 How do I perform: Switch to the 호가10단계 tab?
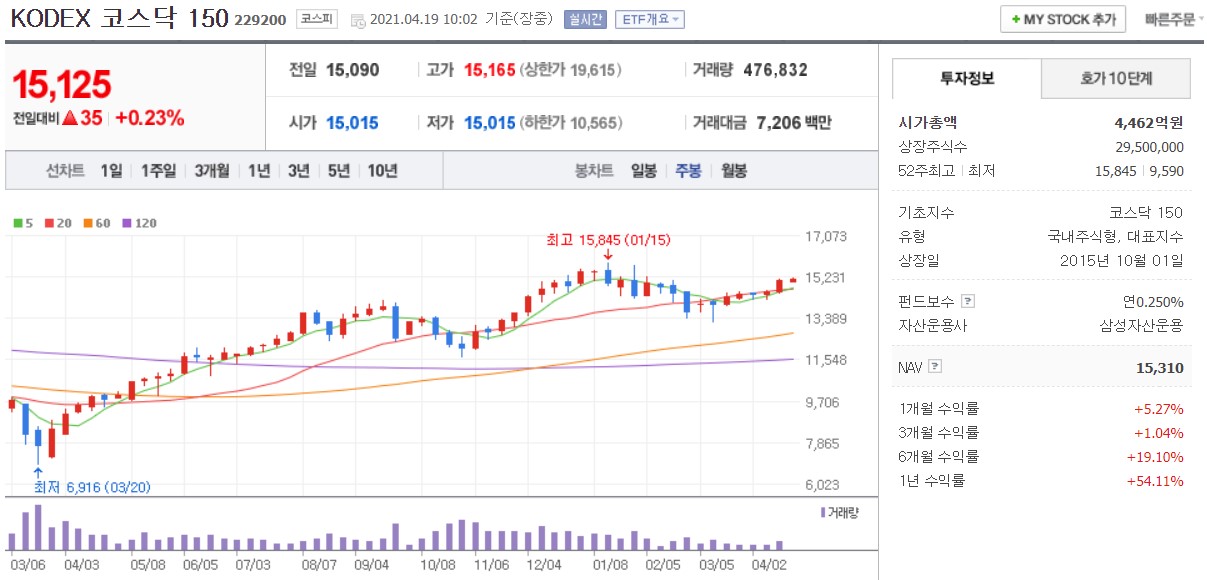click(1116, 78)
